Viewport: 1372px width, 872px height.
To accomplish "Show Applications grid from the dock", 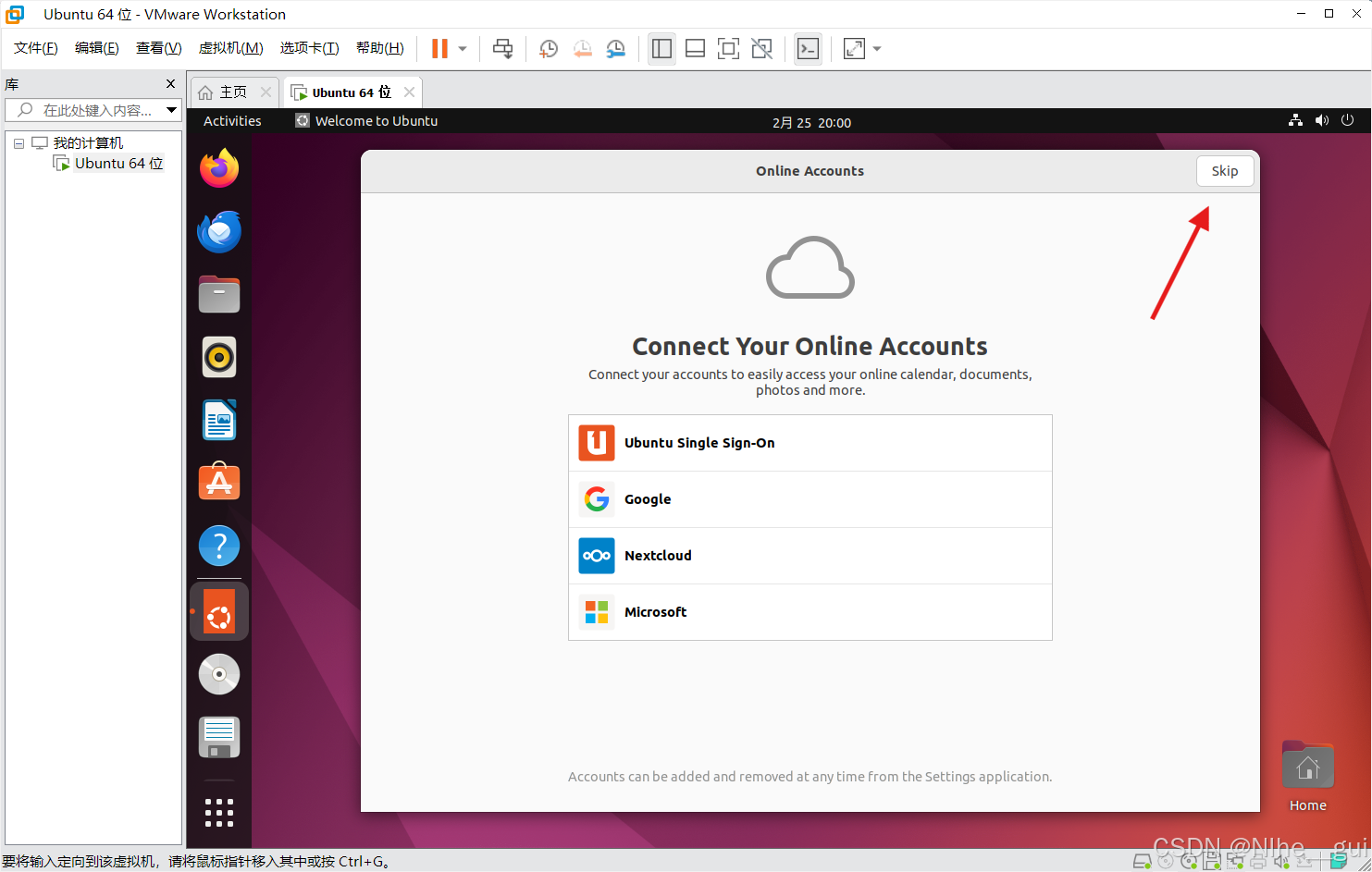I will [219, 813].
